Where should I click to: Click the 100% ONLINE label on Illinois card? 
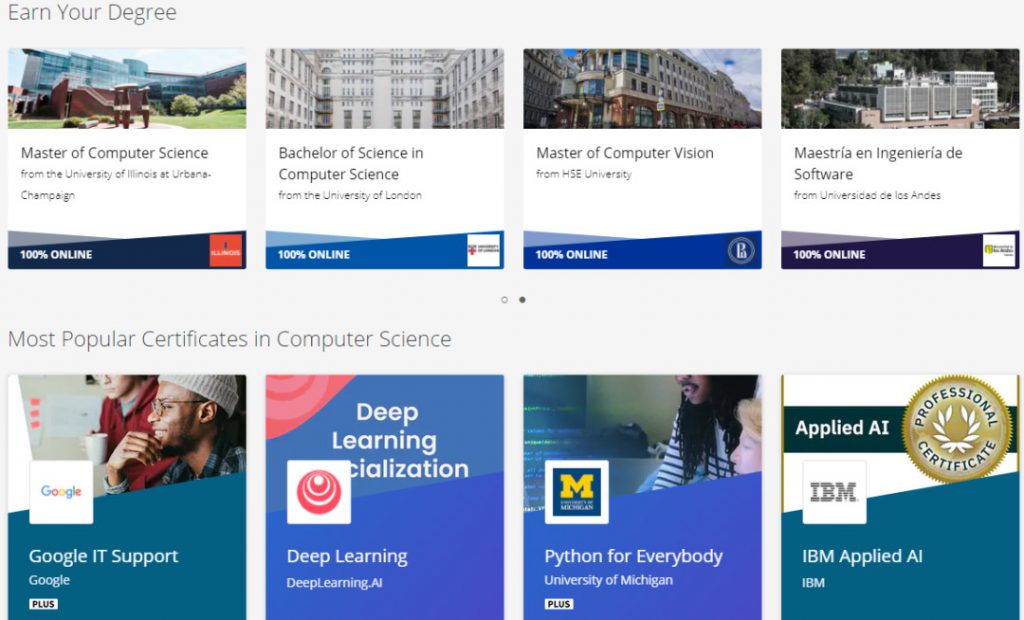56,255
